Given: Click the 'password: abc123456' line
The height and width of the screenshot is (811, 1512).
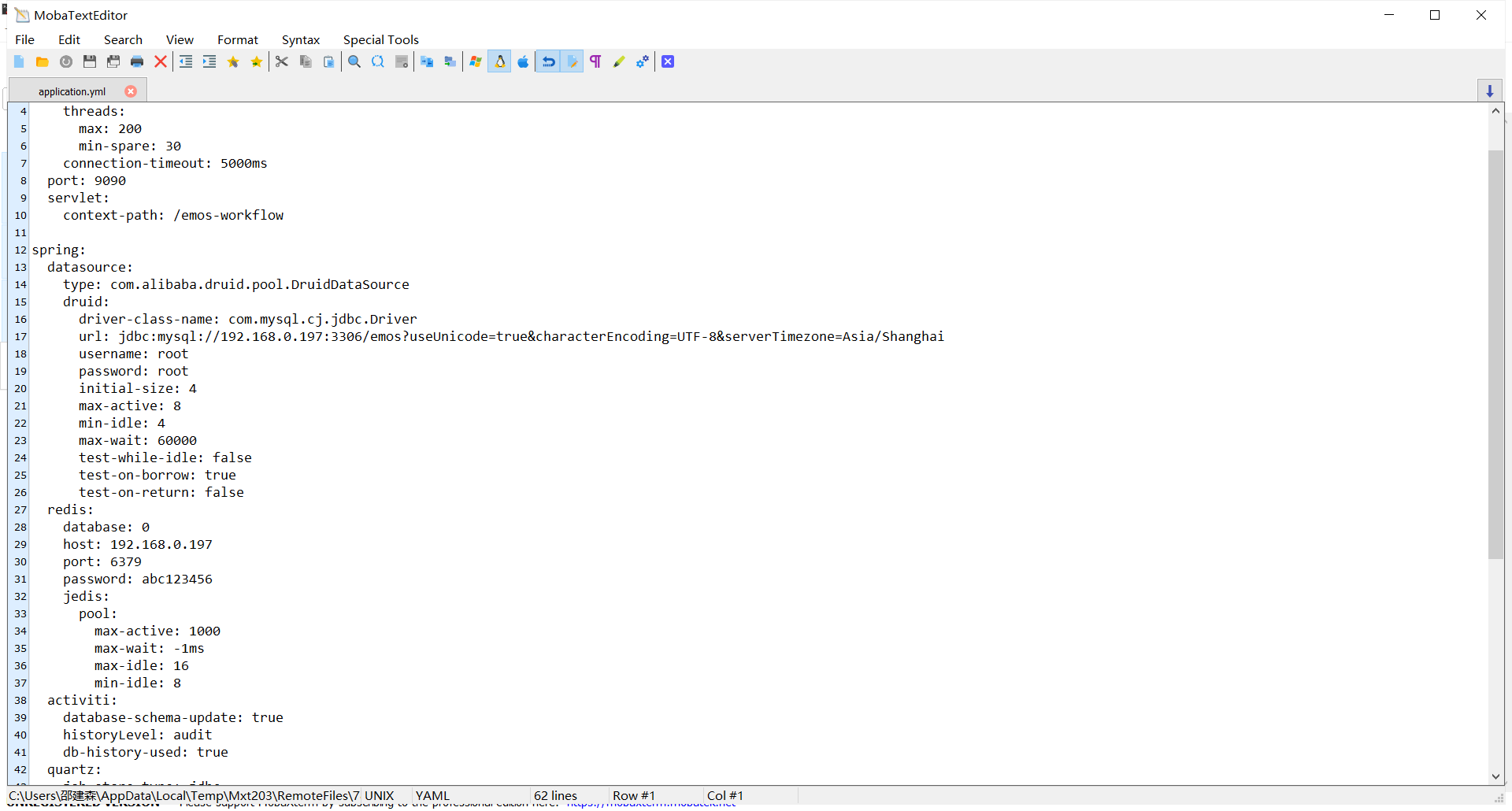Looking at the screenshot, I should (138, 579).
